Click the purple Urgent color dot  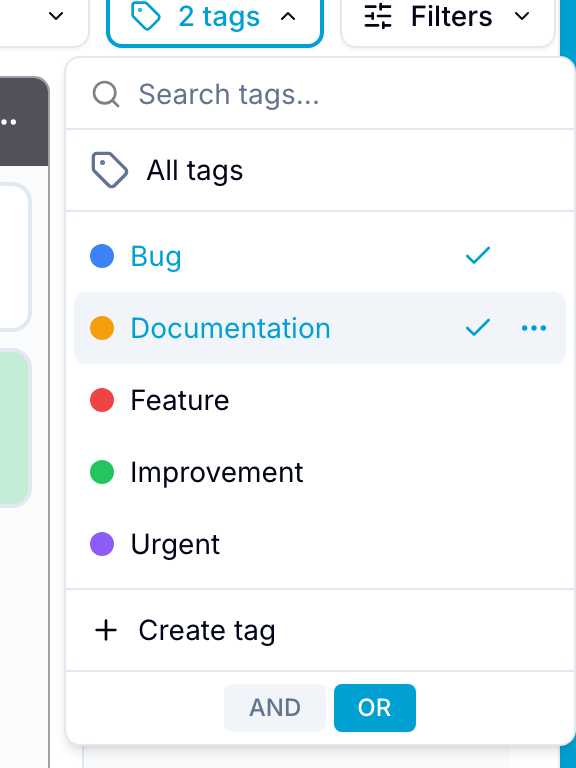click(x=102, y=544)
